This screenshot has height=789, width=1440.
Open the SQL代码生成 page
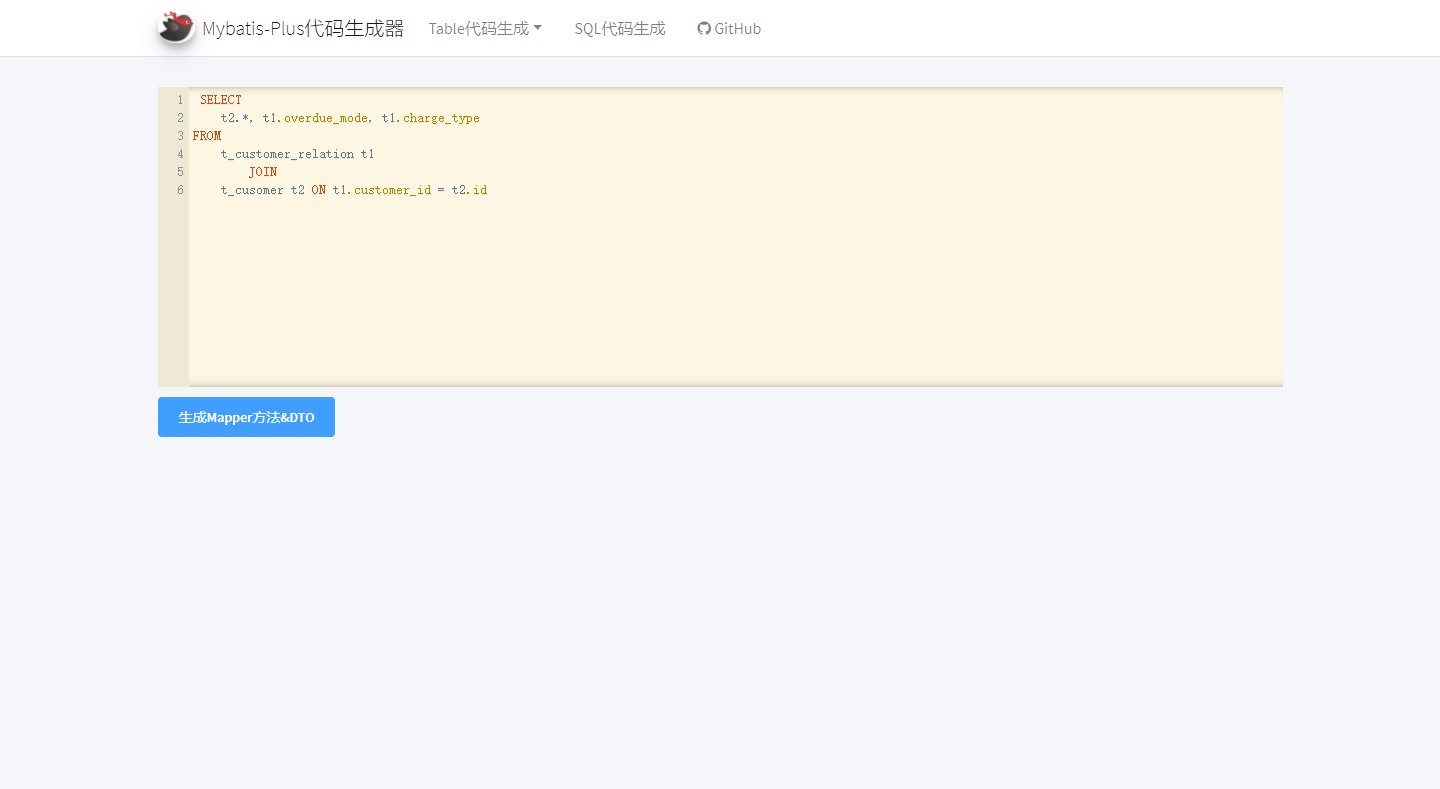tap(620, 29)
